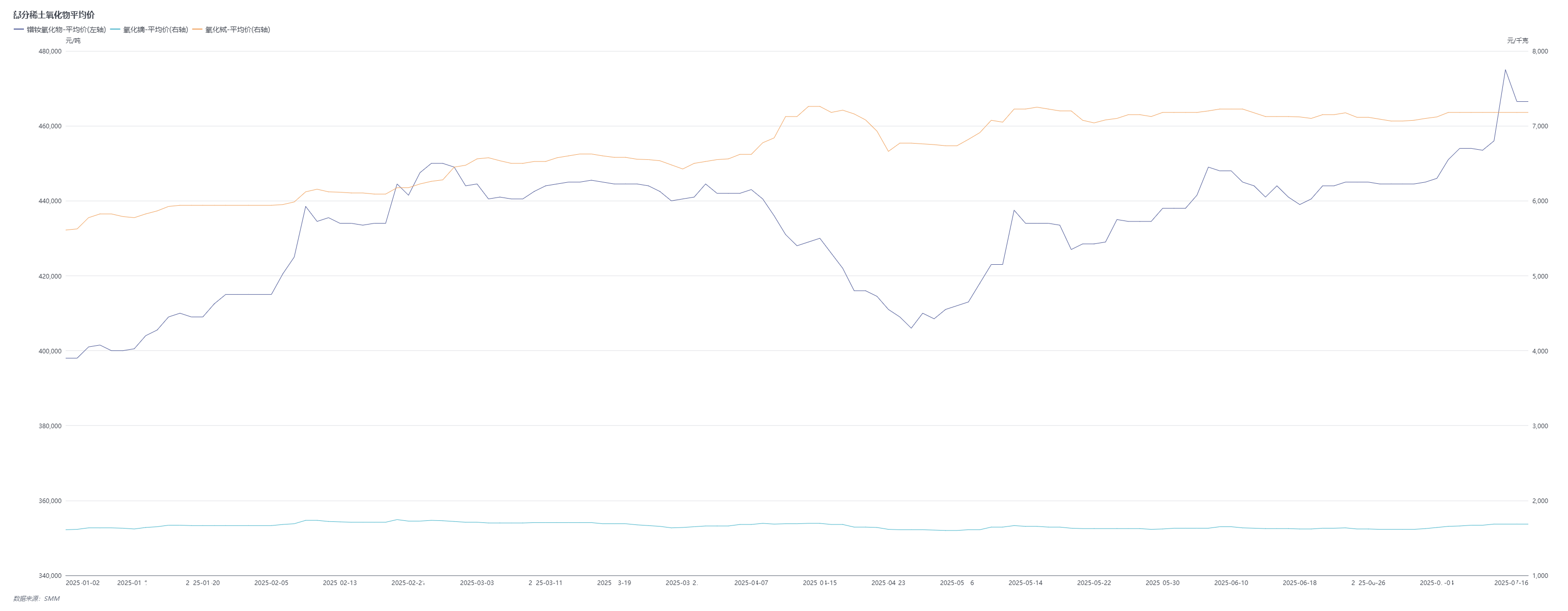Screen dimensions: 1568x611
Task: Click the cyan legend line marker
Action: tap(115, 29)
